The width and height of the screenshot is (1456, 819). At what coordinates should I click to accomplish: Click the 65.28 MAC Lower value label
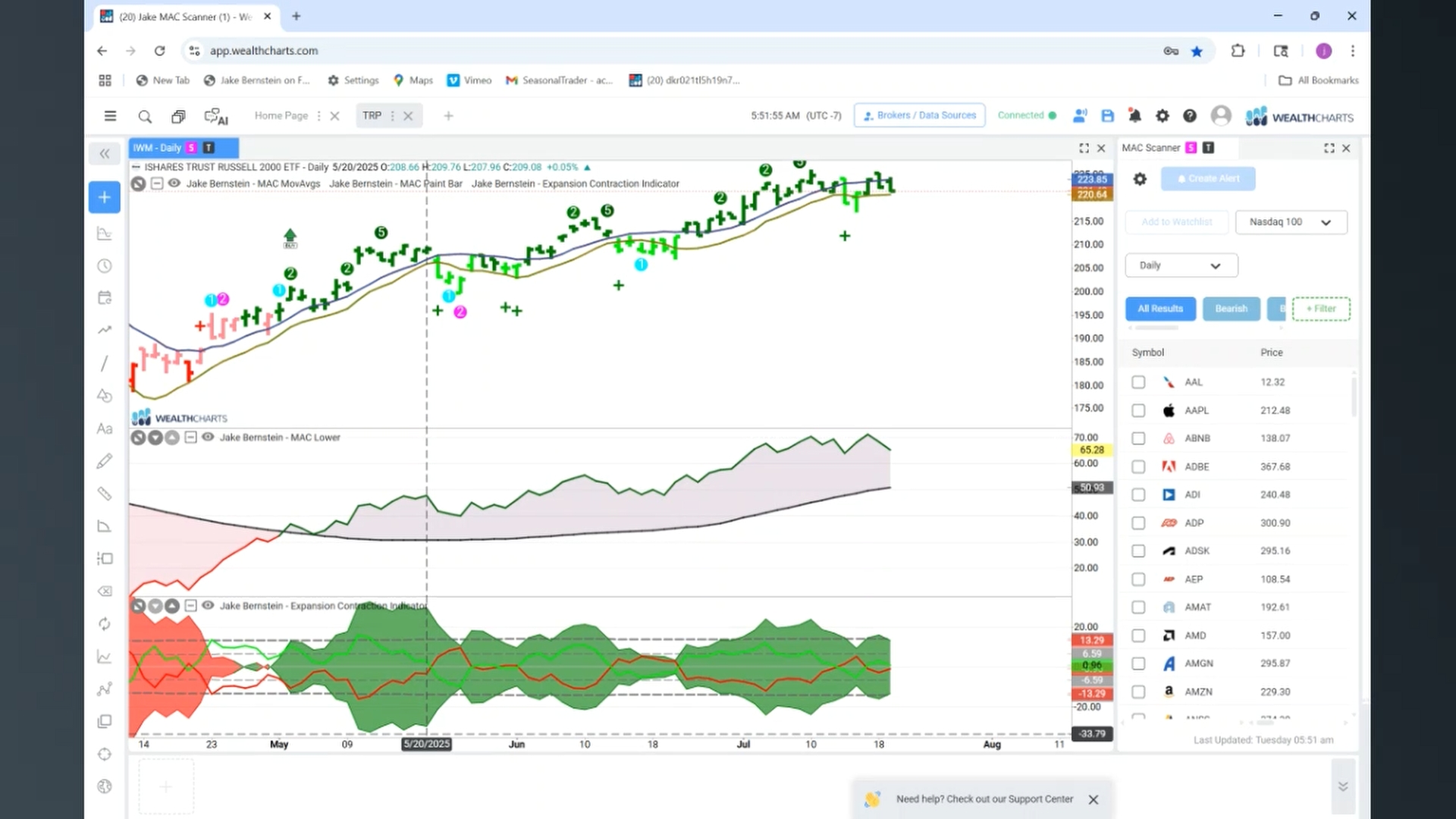click(x=1092, y=450)
